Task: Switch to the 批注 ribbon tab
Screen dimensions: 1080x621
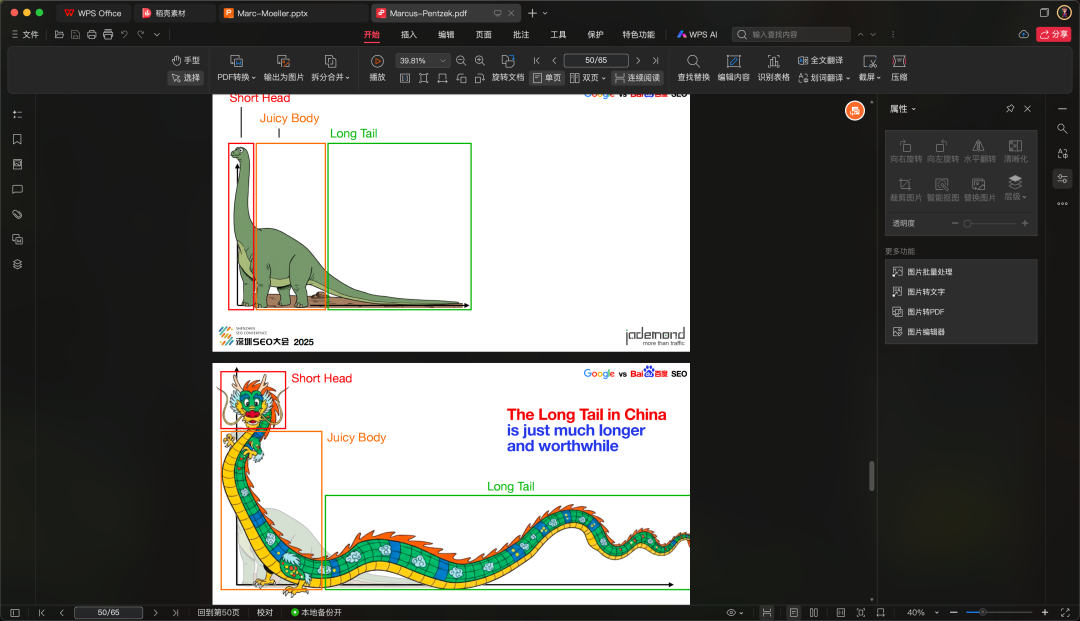Action: point(521,34)
